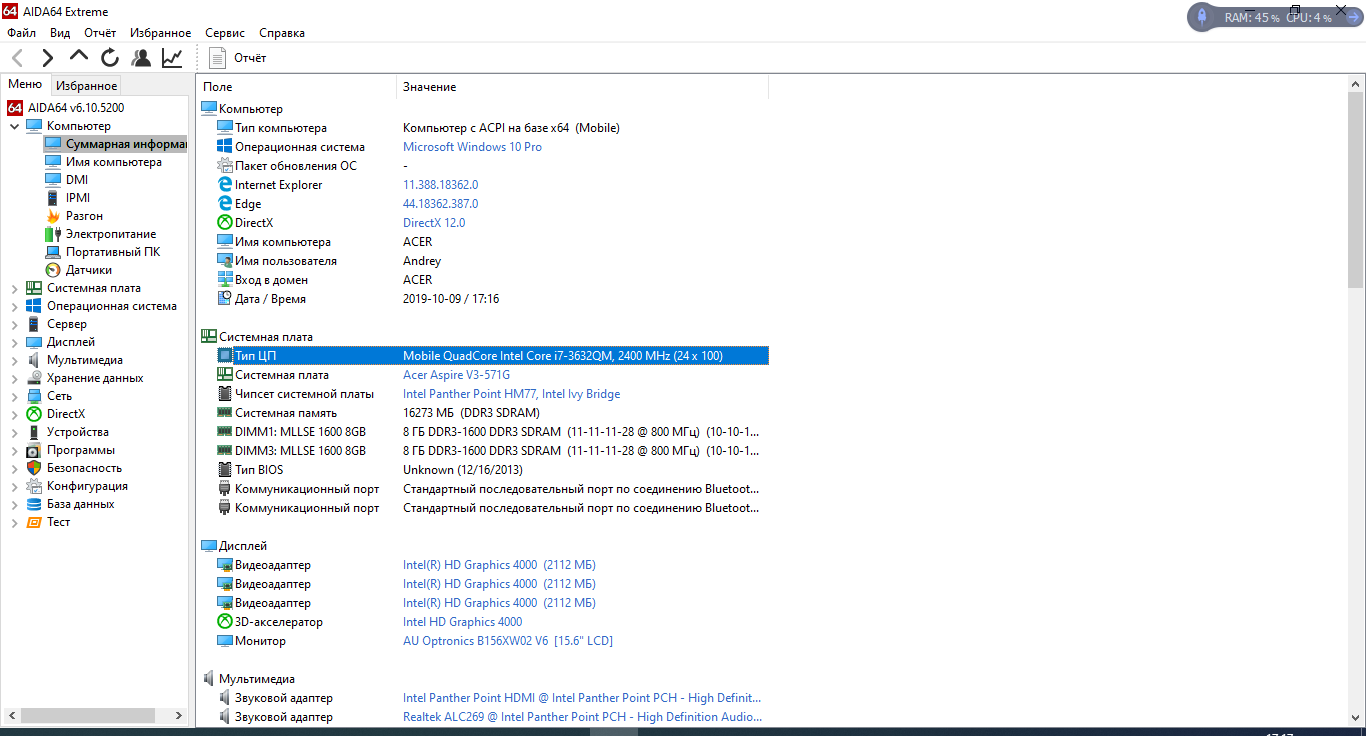Image resolution: width=1366 pixels, height=736 pixels.
Task: Expand the Мультимедиа tree node
Action: coord(14,360)
